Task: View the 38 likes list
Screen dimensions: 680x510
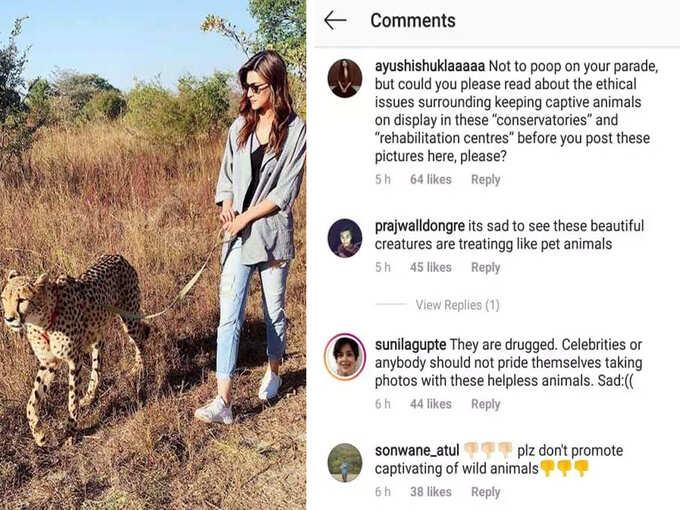Action: [x=431, y=492]
